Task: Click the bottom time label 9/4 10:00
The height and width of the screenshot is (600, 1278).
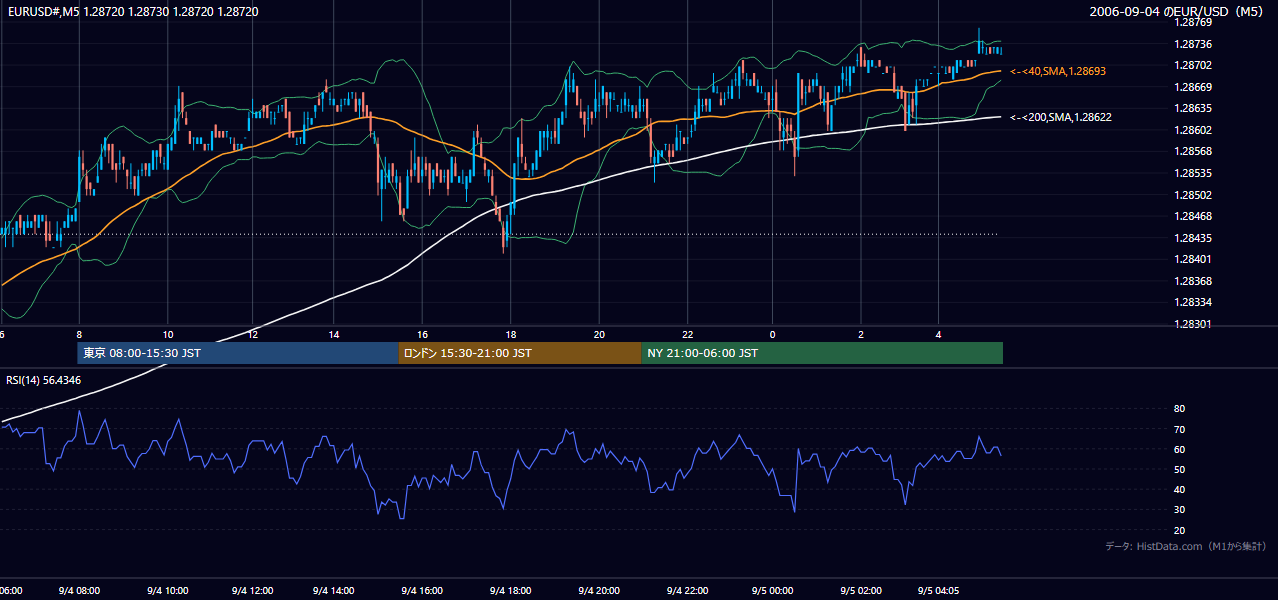Action: click(x=167, y=591)
